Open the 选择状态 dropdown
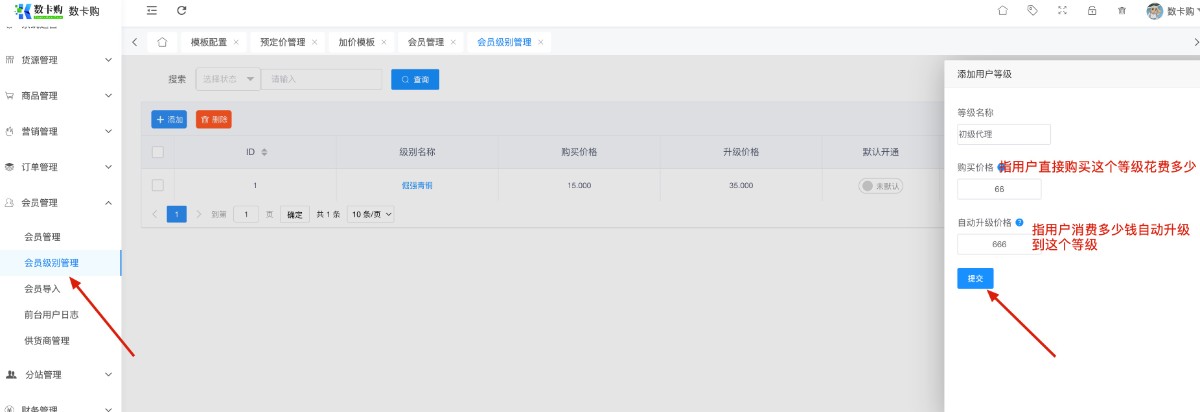The width and height of the screenshot is (1200, 412). tap(227, 79)
